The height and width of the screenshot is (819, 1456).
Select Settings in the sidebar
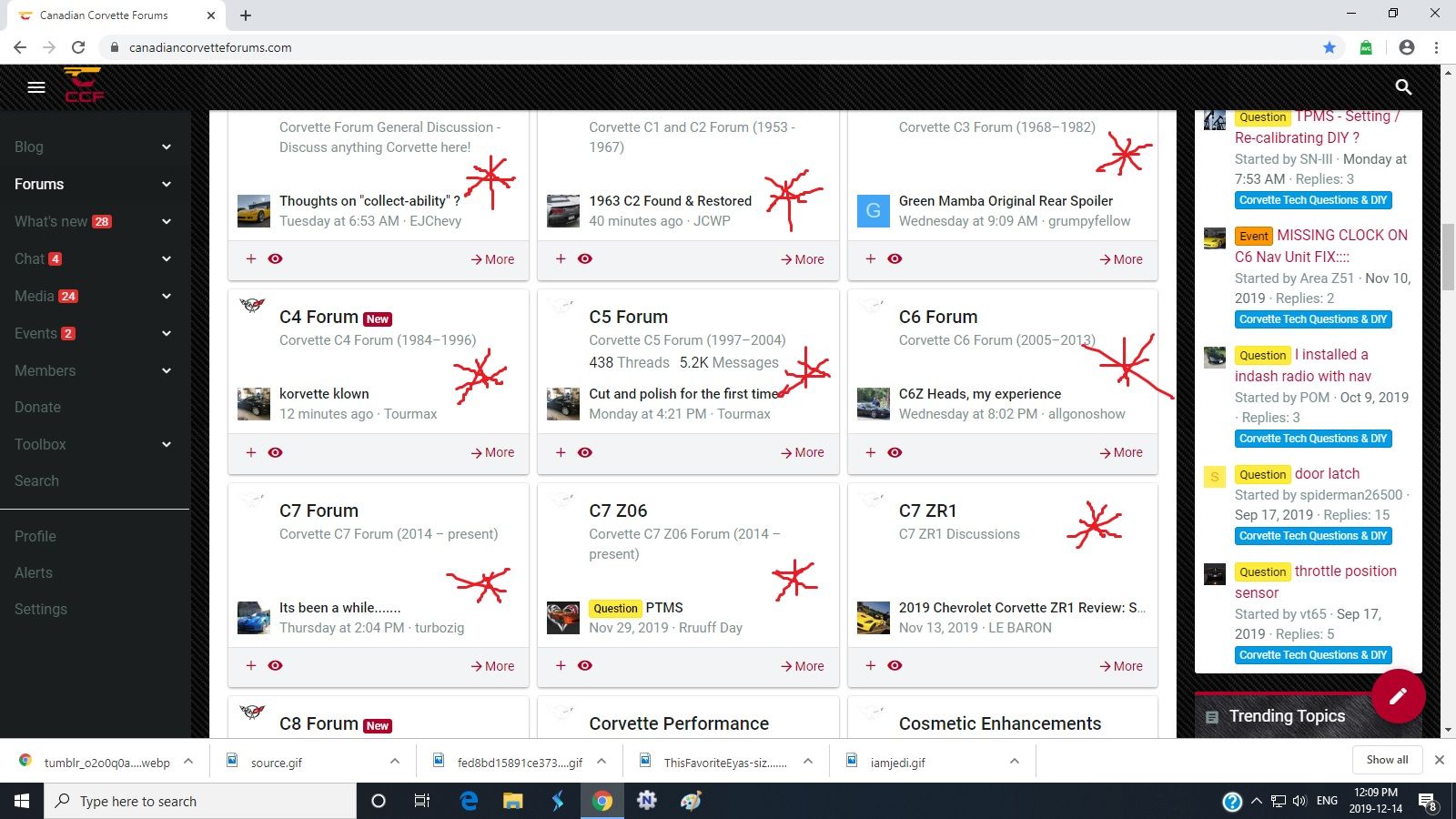click(41, 609)
